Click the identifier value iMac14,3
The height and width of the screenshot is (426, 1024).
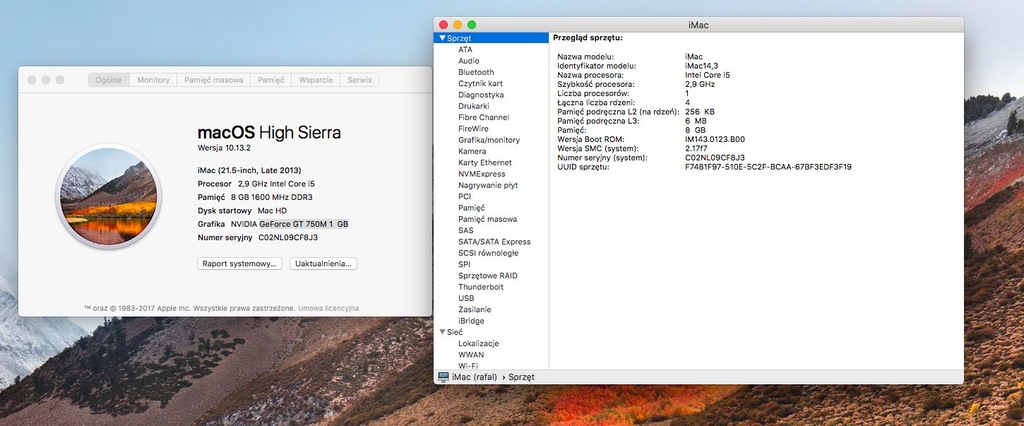click(701, 66)
